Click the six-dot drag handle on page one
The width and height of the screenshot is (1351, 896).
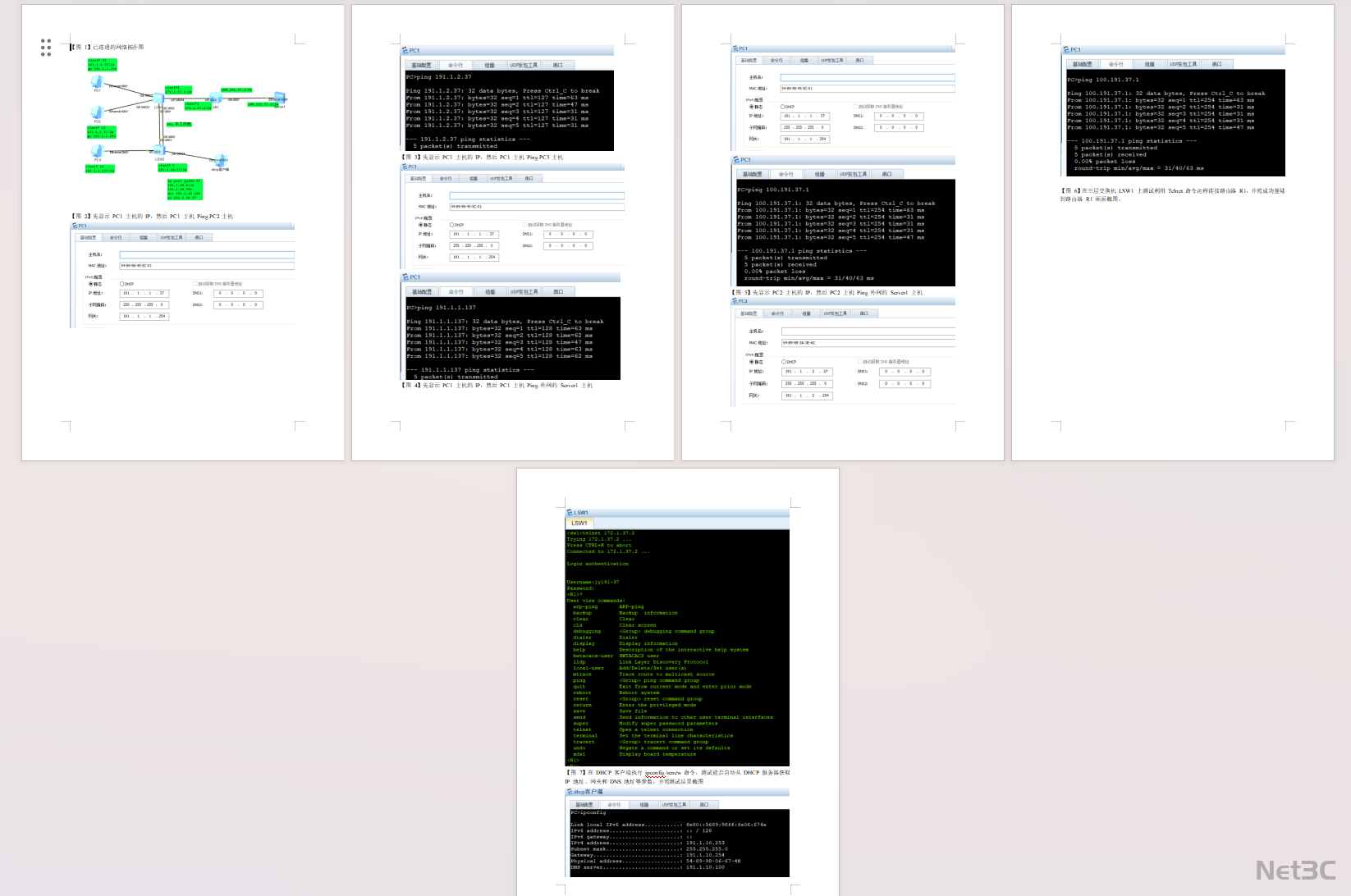point(46,48)
